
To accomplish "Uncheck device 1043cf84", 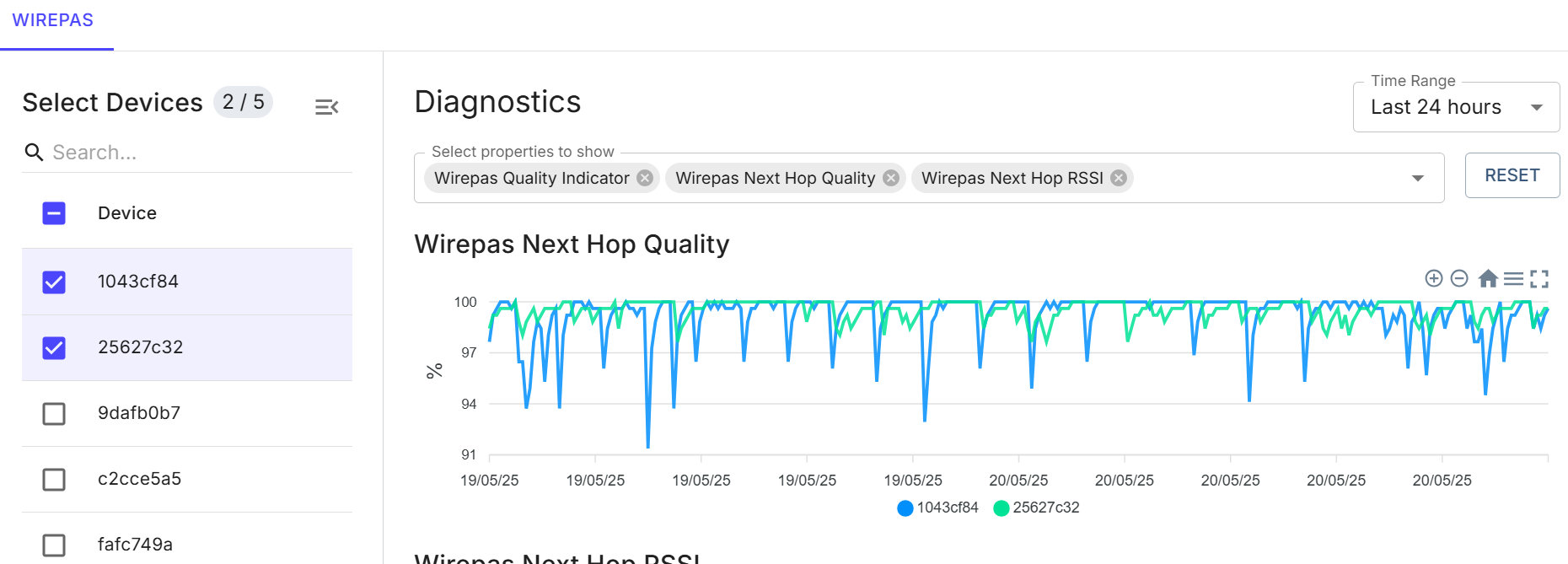I will pos(54,282).
